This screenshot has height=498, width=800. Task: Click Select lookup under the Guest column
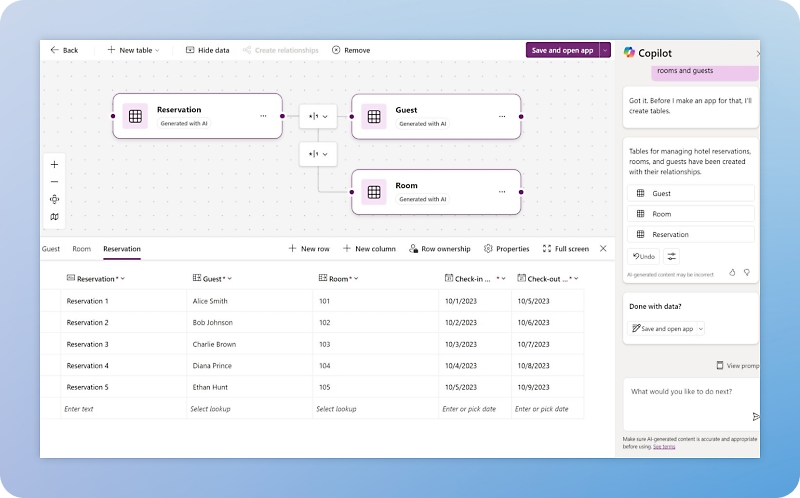pos(249,409)
